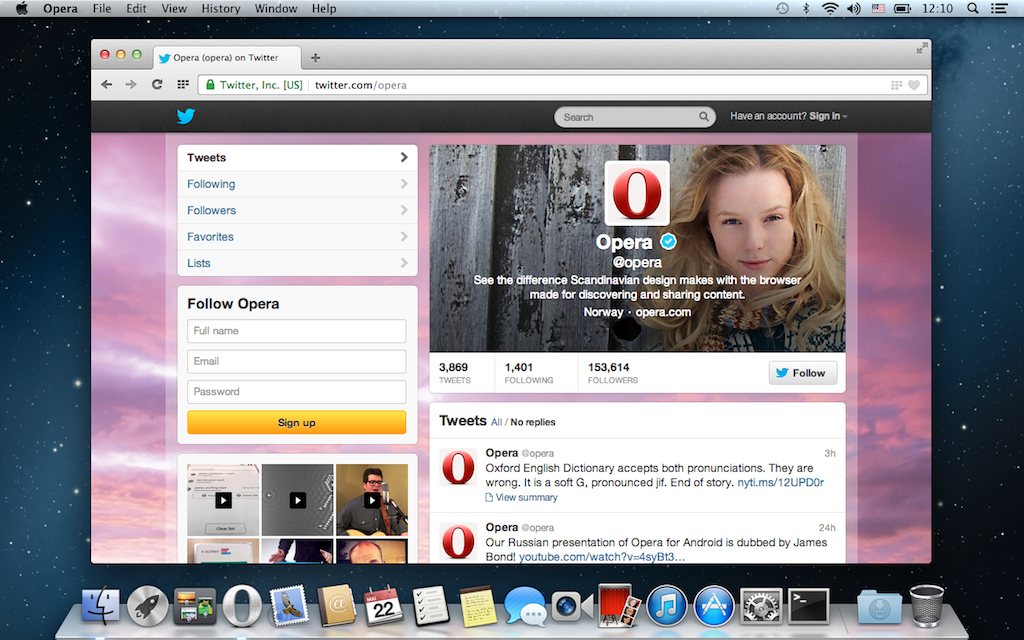1024x640 pixels.
Task: Click the Twitter bird logo in header
Action: [185, 116]
